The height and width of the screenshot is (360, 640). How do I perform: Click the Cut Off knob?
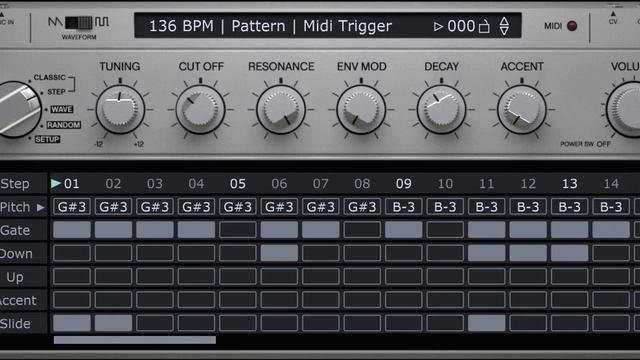coord(200,109)
